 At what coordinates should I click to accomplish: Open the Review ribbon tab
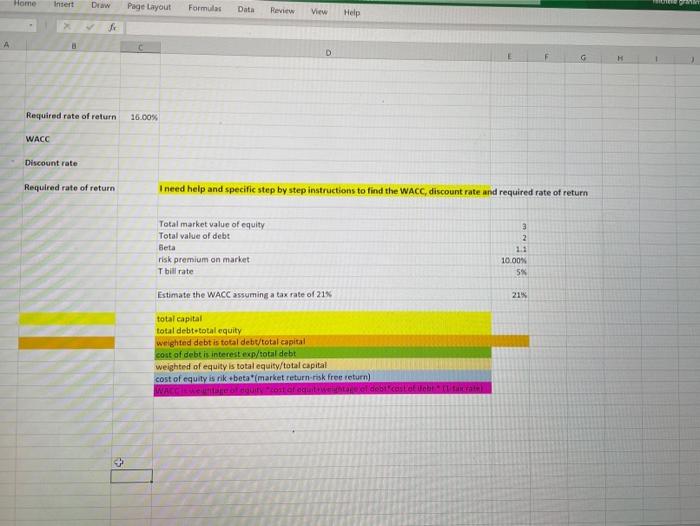point(282,10)
